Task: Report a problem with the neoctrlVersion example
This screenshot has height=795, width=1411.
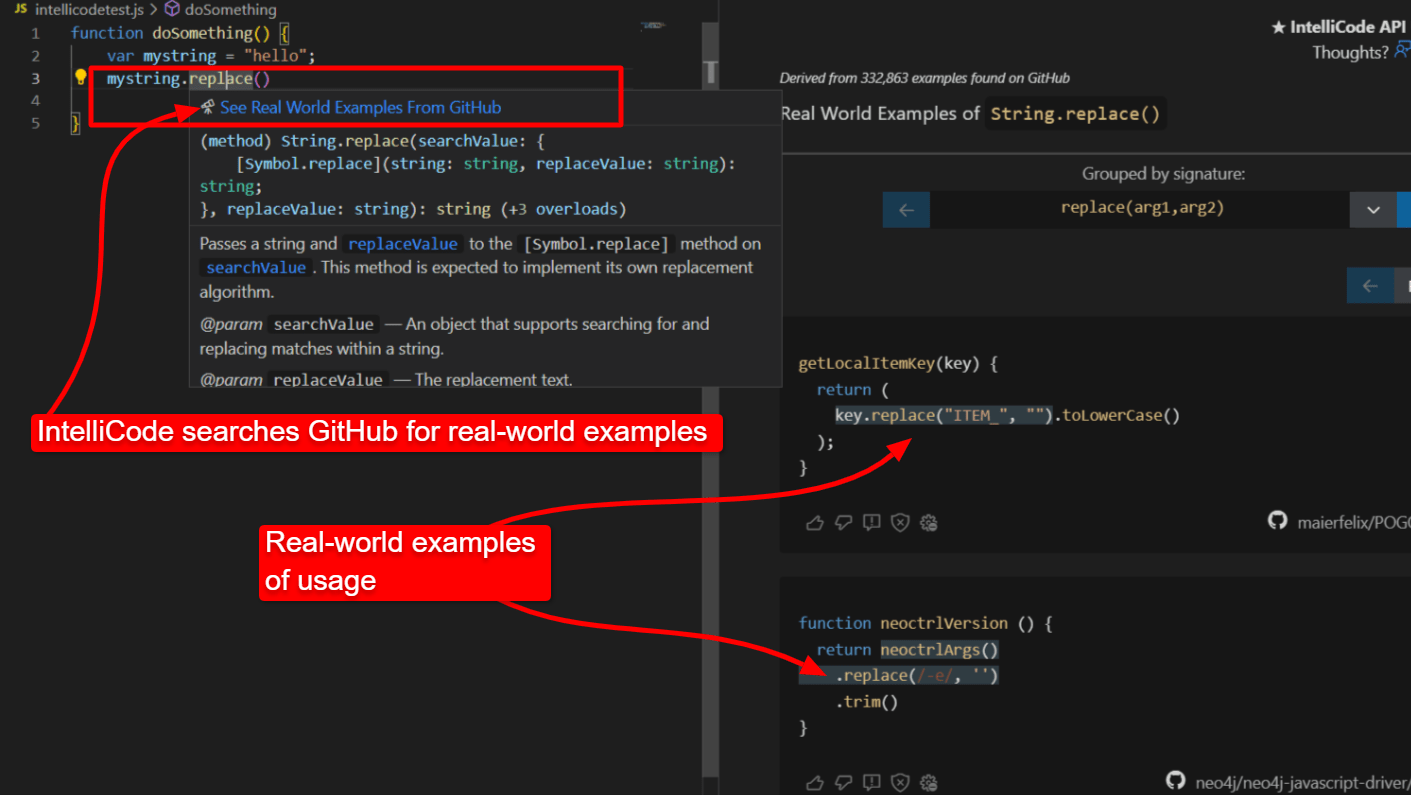Action: [871, 782]
